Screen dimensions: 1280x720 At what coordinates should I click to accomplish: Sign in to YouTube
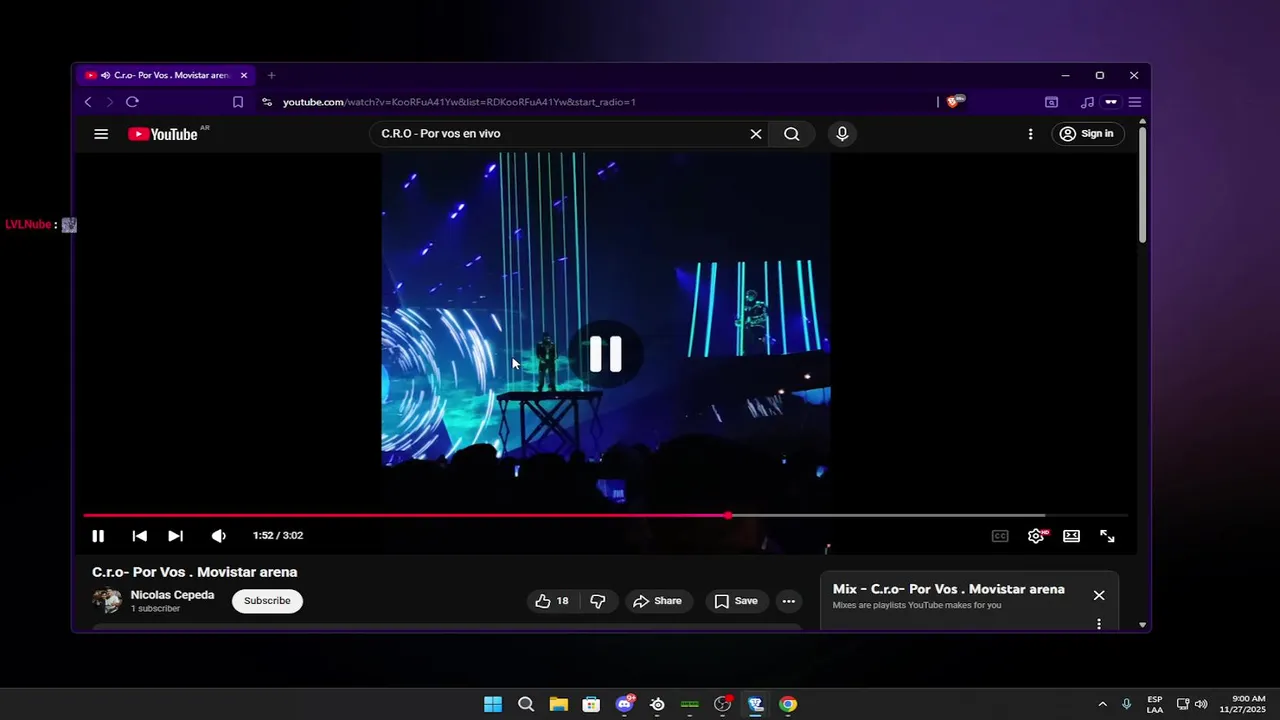(x=1087, y=134)
